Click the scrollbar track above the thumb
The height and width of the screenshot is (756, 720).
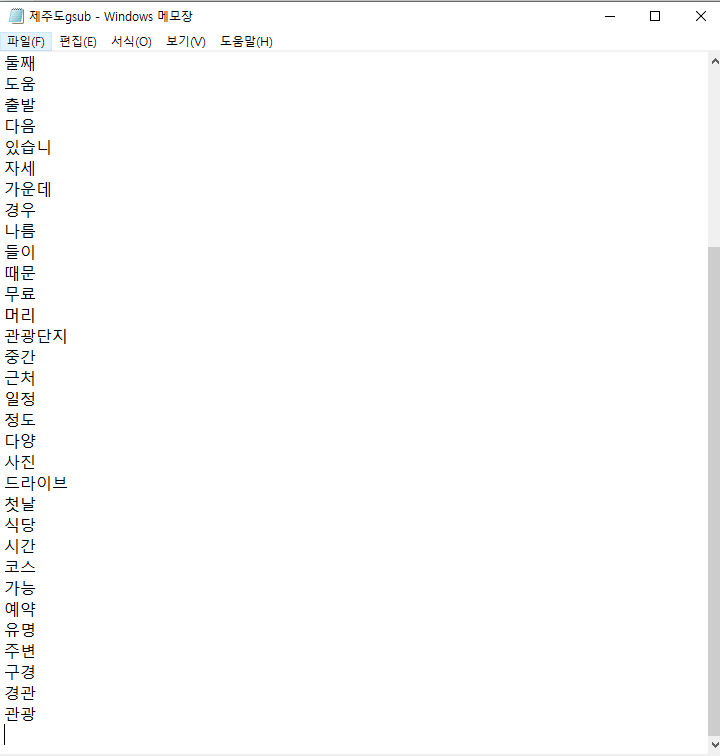714,158
